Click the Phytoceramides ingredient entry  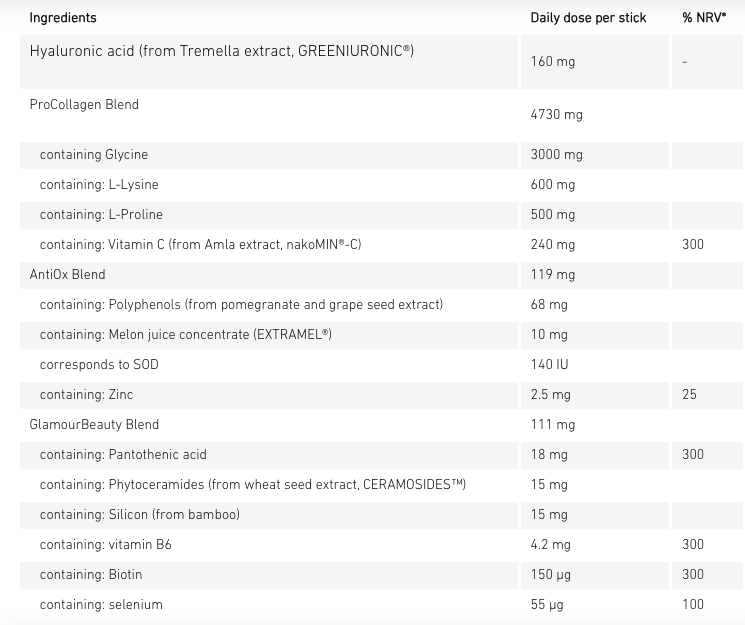[252, 485]
